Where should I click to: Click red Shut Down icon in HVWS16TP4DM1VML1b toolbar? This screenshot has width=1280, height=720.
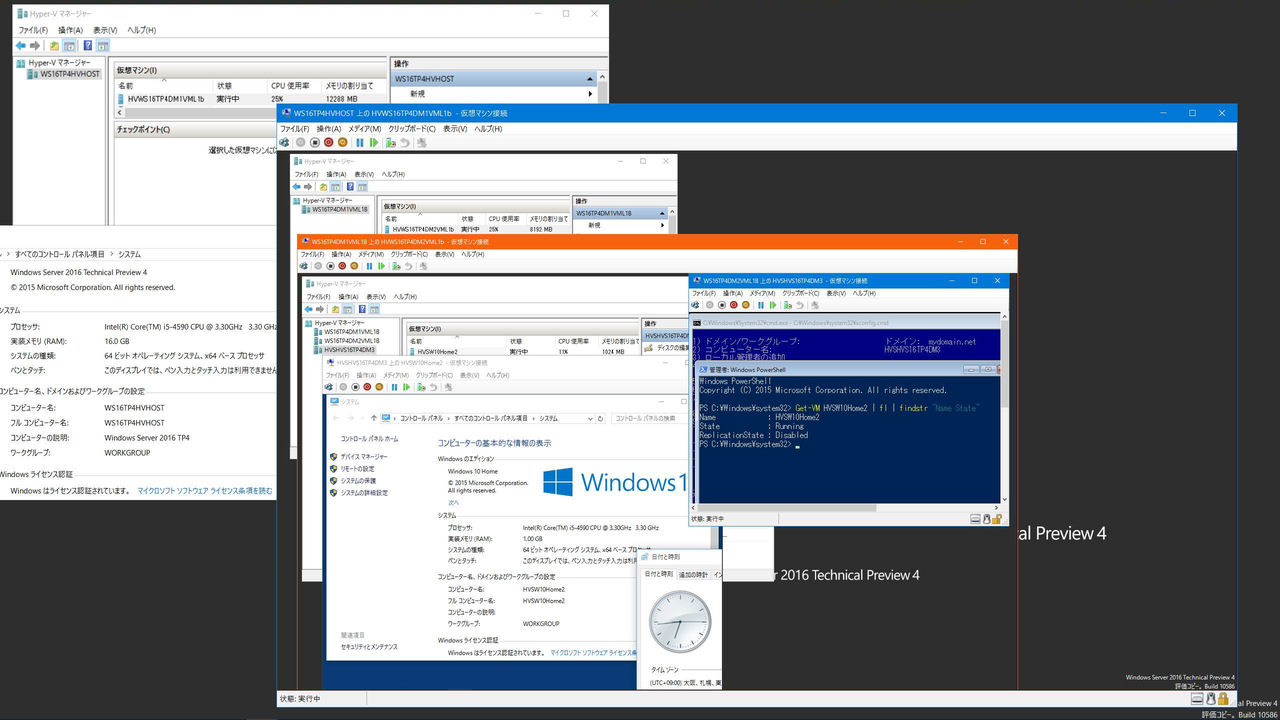click(329, 142)
